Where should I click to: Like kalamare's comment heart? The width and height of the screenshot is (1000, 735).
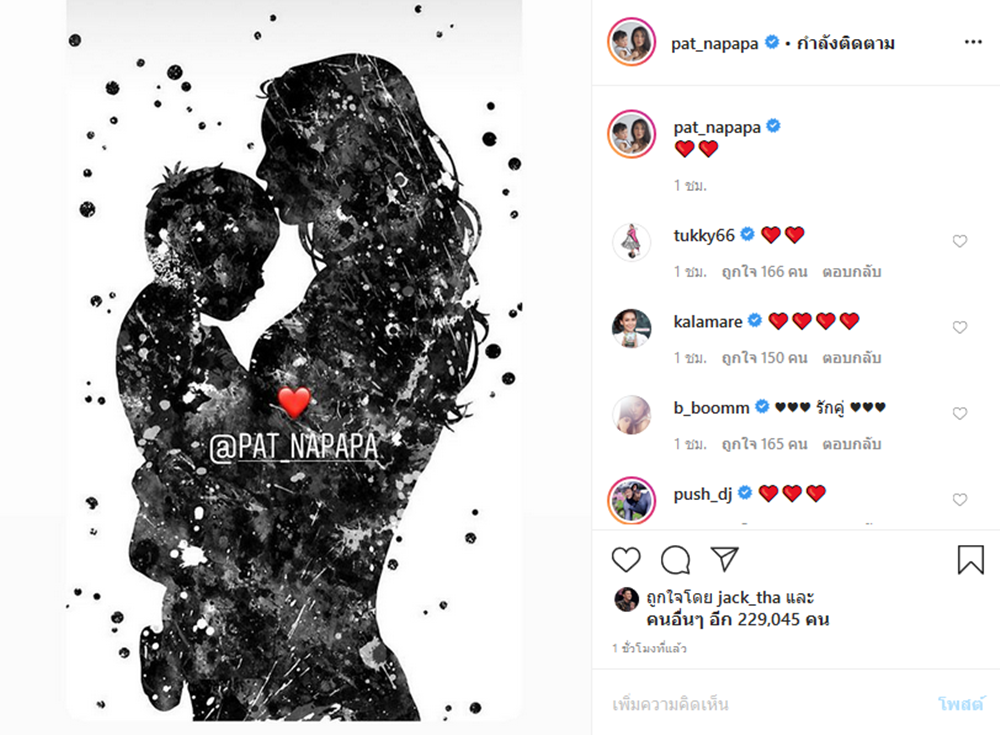tap(959, 327)
